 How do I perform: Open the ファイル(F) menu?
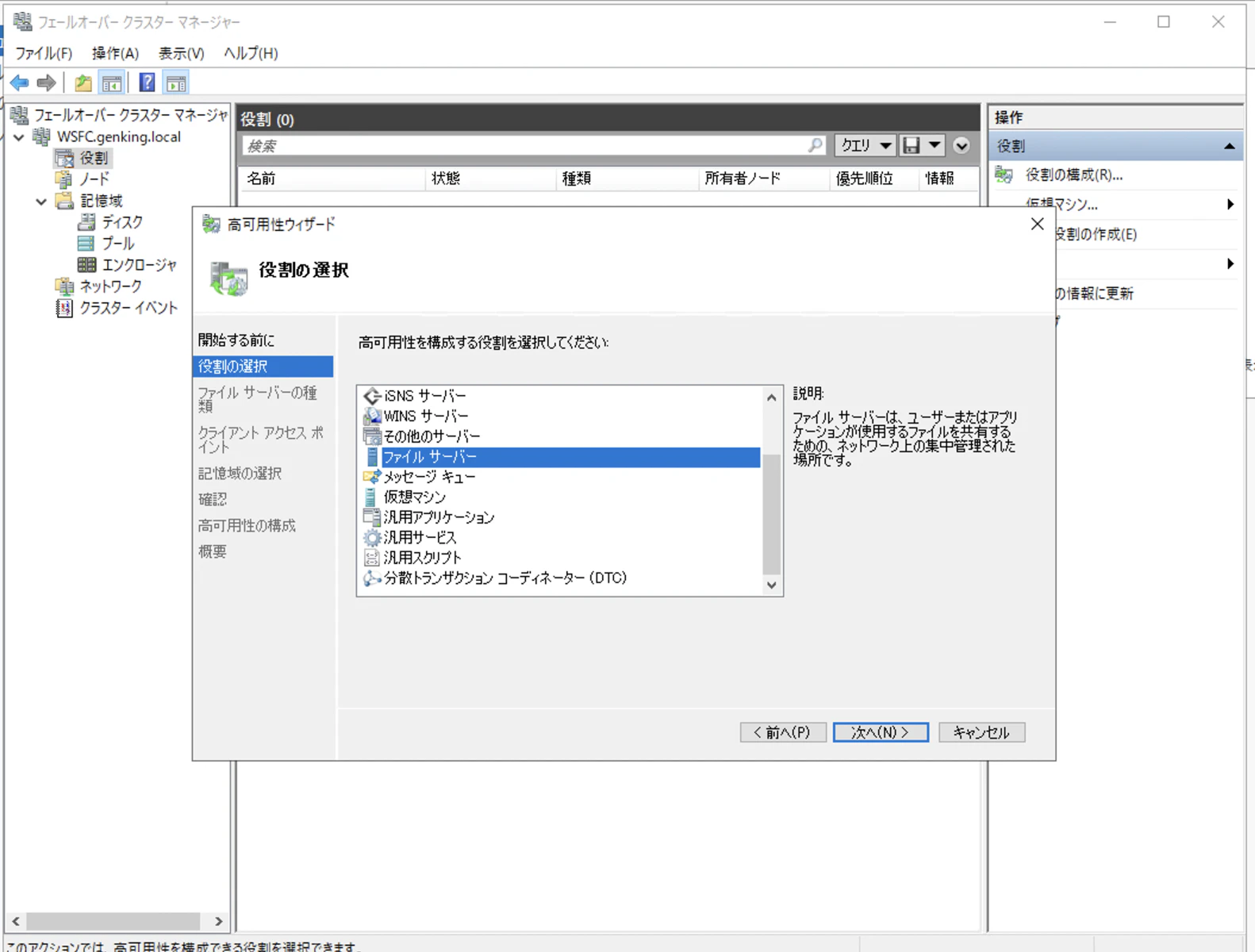(x=44, y=53)
